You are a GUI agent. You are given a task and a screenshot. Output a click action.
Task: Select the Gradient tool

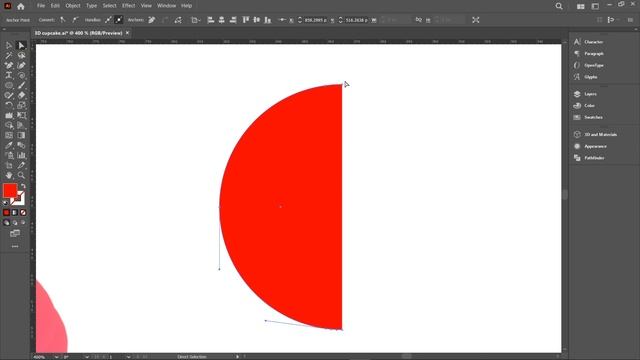[x=21, y=136]
